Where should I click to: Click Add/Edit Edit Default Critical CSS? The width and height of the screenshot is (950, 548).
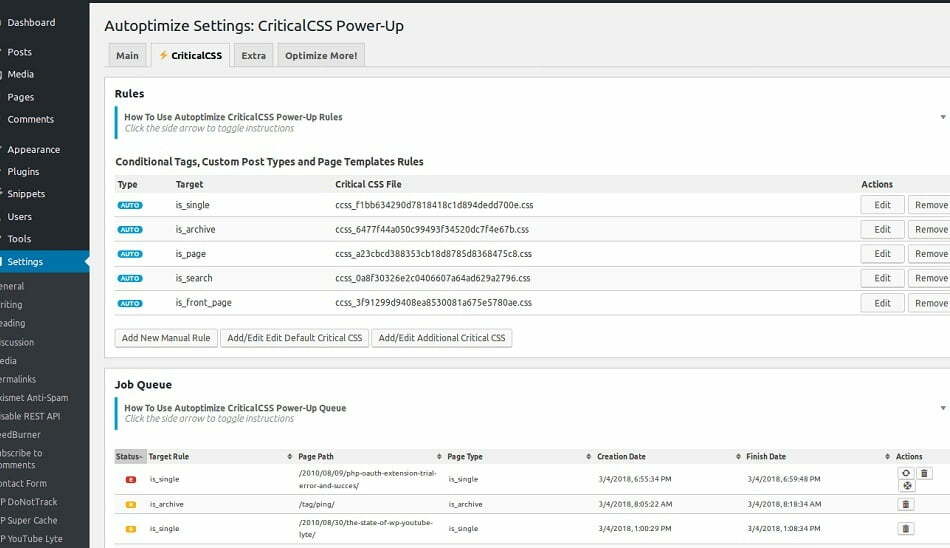[294, 338]
